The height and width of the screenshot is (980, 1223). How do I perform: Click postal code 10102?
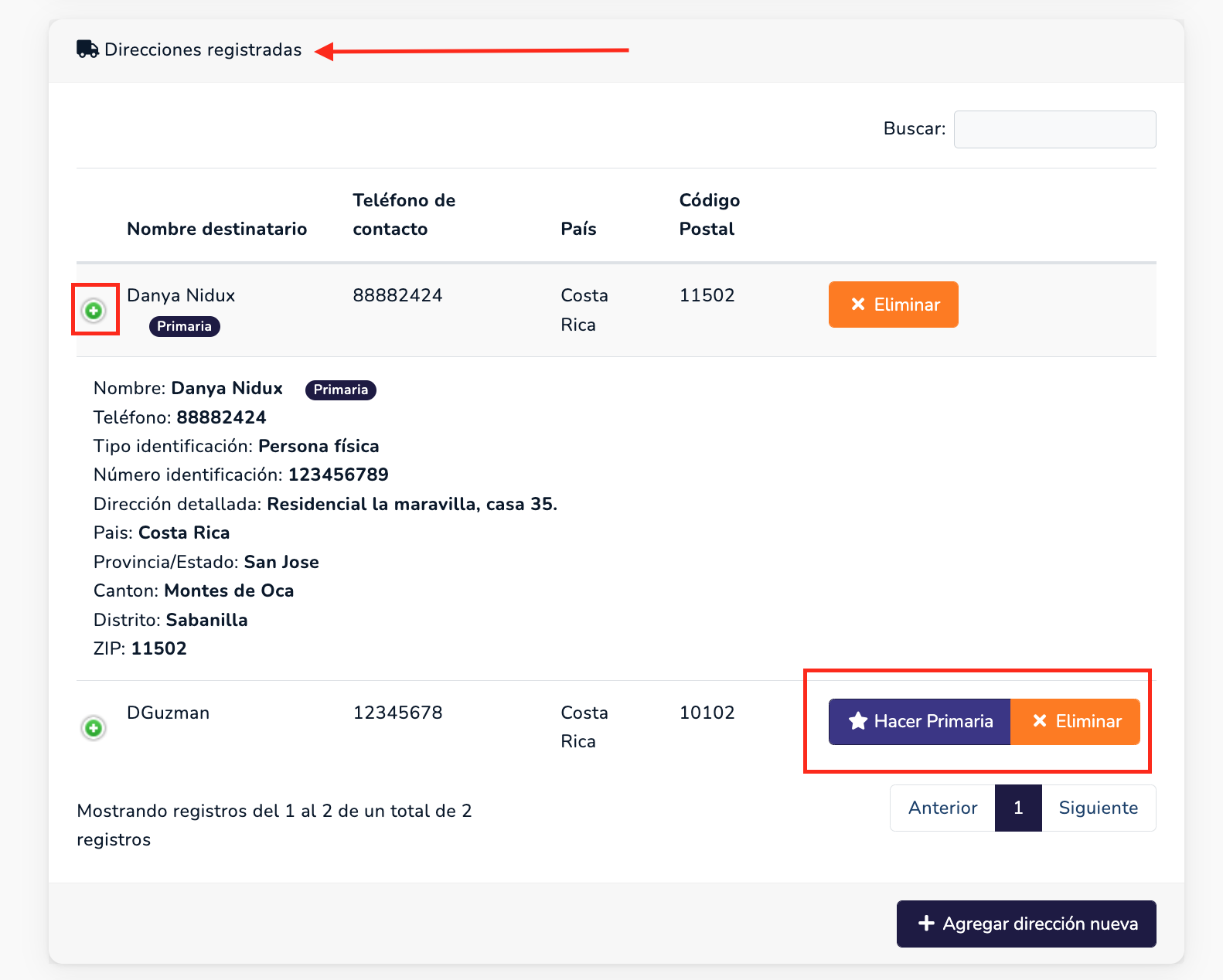pyautogui.click(x=707, y=713)
